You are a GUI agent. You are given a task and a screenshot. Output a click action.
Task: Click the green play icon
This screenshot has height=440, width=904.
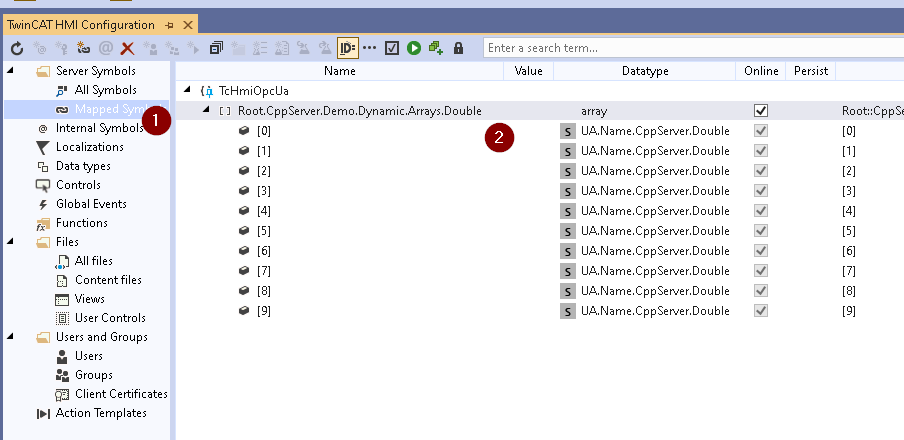[414, 48]
